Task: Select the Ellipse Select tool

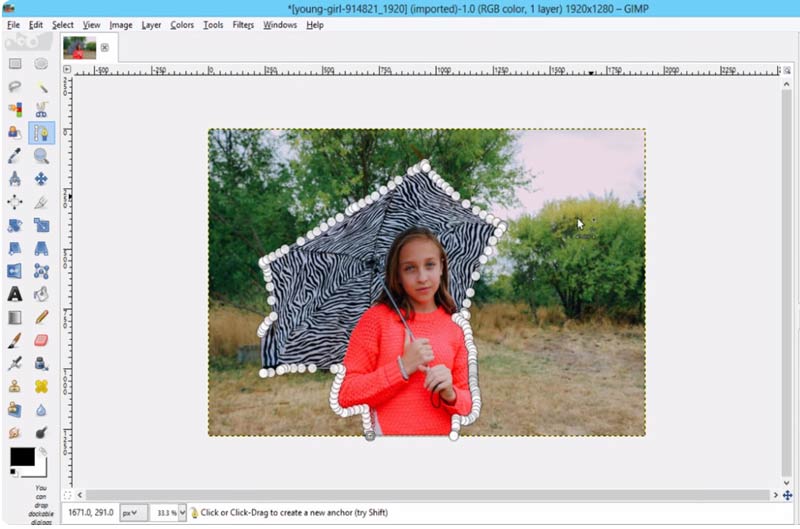Action: coord(41,64)
